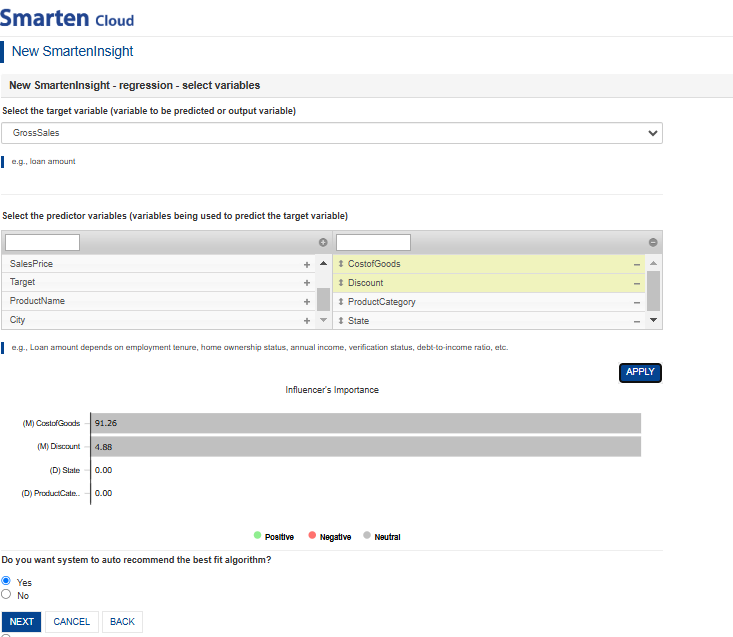Image resolution: width=733 pixels, height=637 pixels.
Task: Click available list scroll up arrow
Action: coord(323,263)
